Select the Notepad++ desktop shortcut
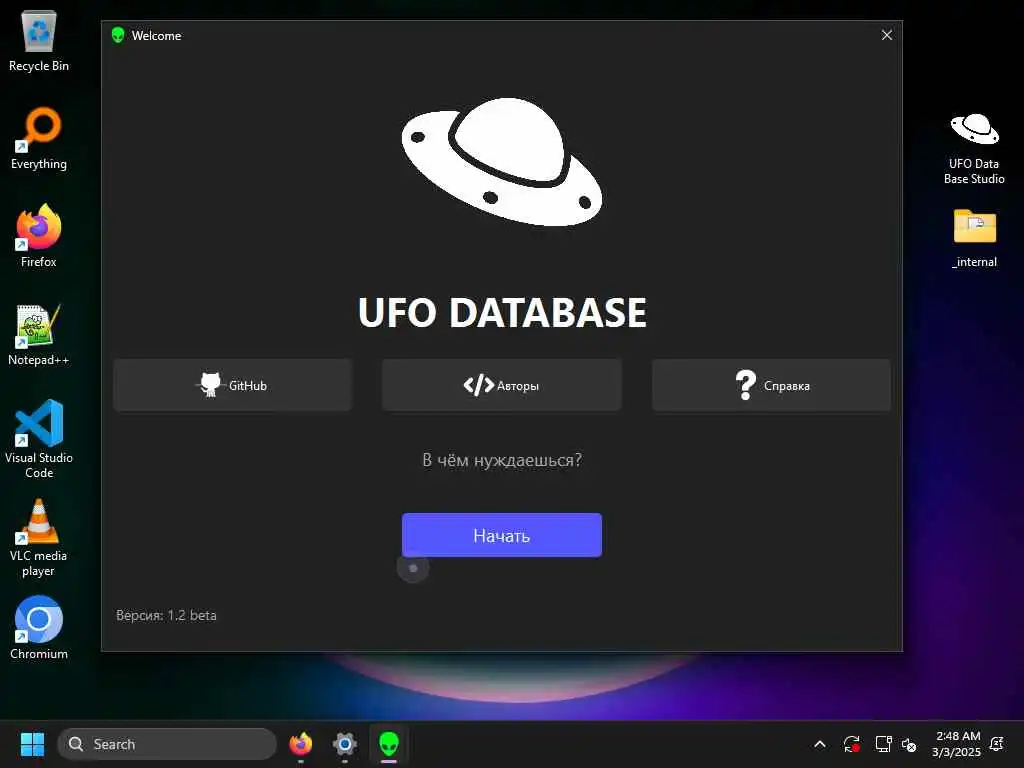The image size is (1024, 768). coord(39,334)
